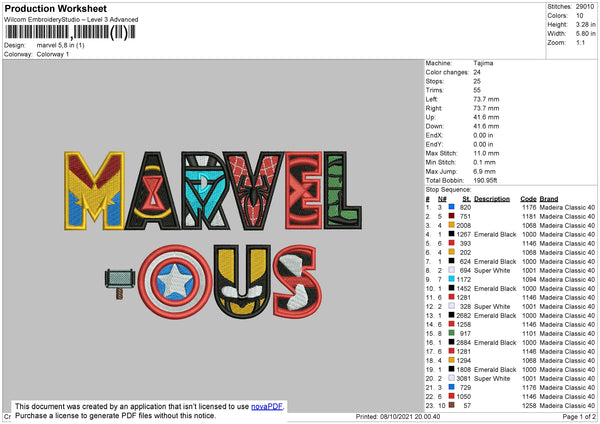600x424 pixels.
Task: Click code 1094 in stop row 9
Action: [529, 279]
